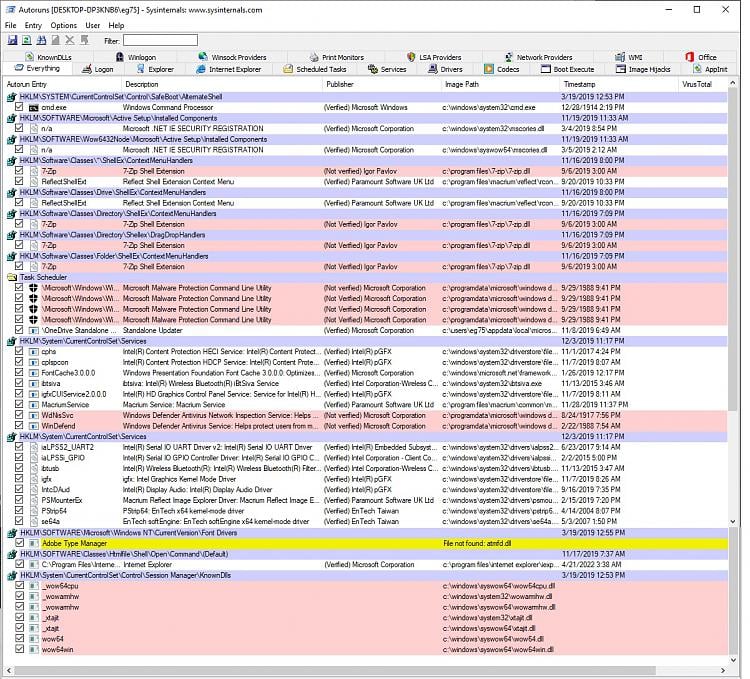Click the Delete X toolbar icon

click(70, 41)
